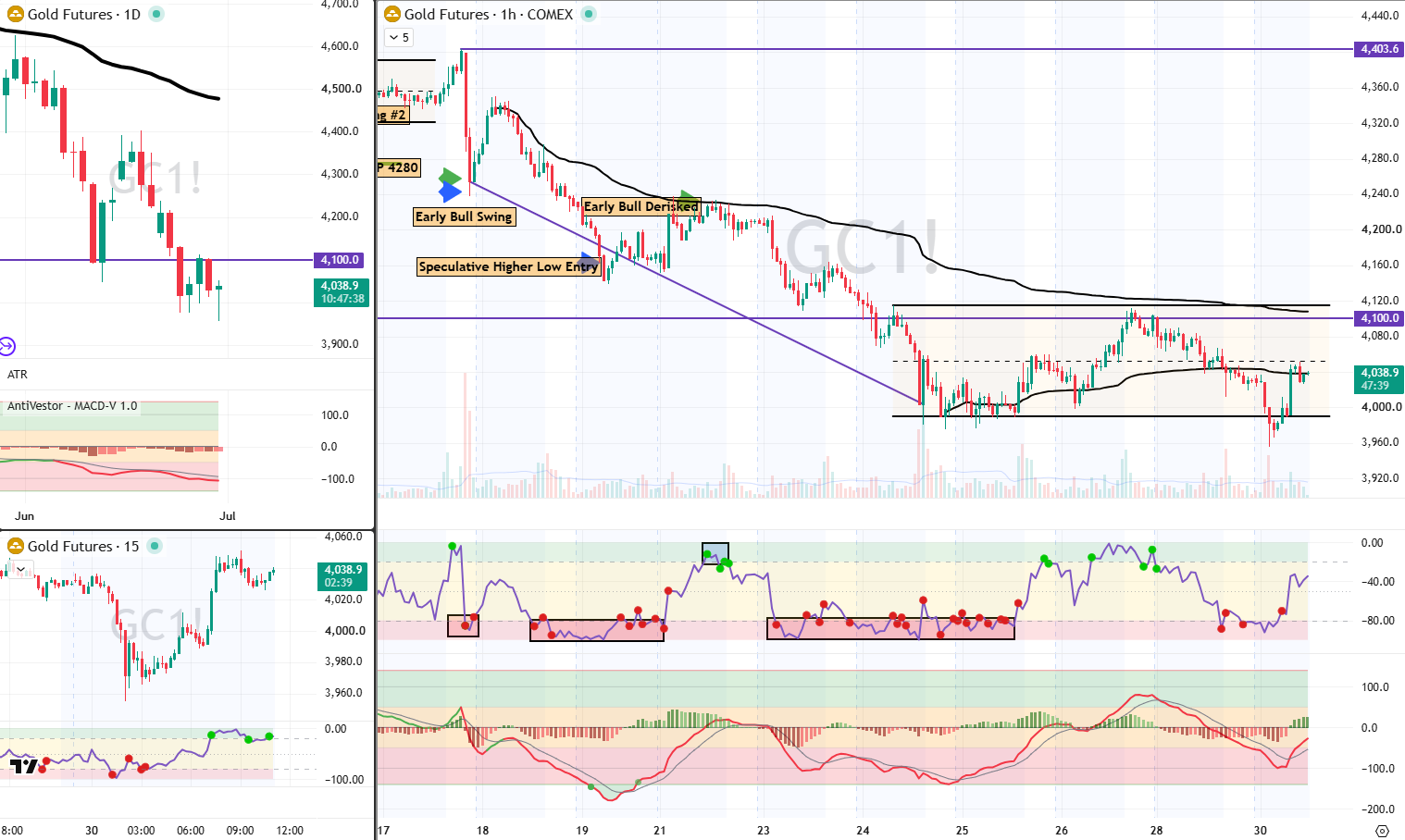1405x840 pixels.
Task: Click the purple scroll-to-latest-bar arrow on the 1D chart
Action: click(6, 347)
